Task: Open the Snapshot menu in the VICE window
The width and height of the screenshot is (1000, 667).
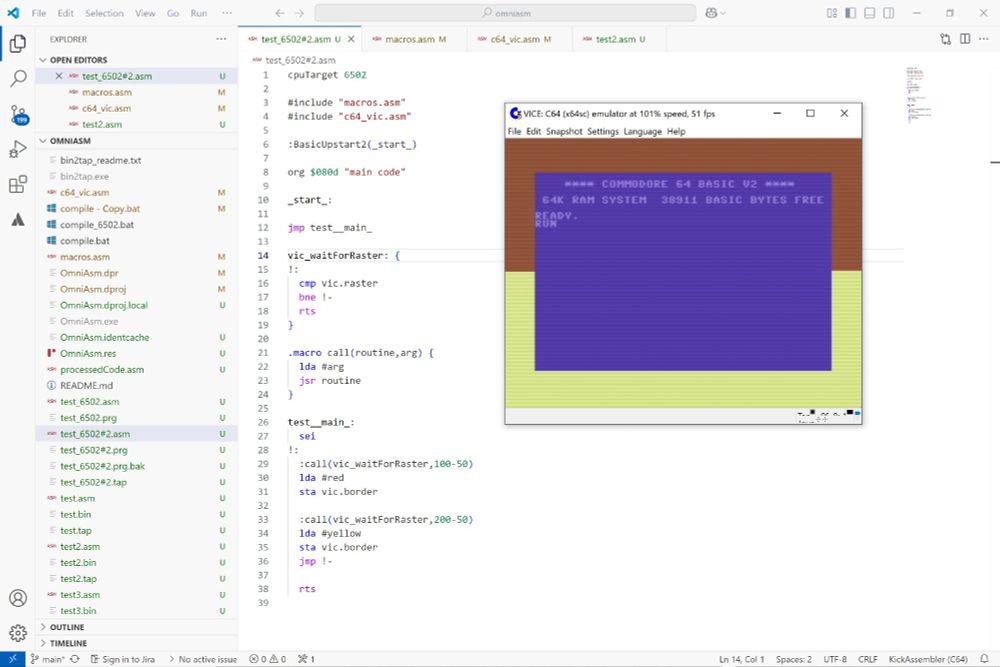Action: [564, 131]
